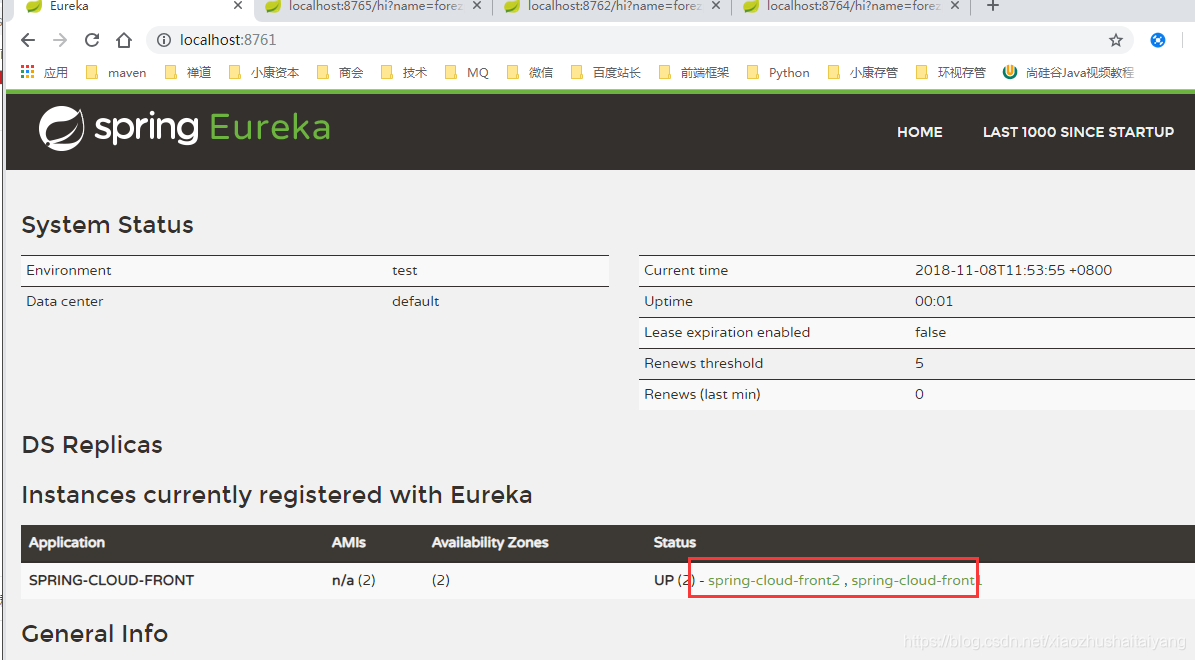Click the Renews threshold value 5

point(919,364)
